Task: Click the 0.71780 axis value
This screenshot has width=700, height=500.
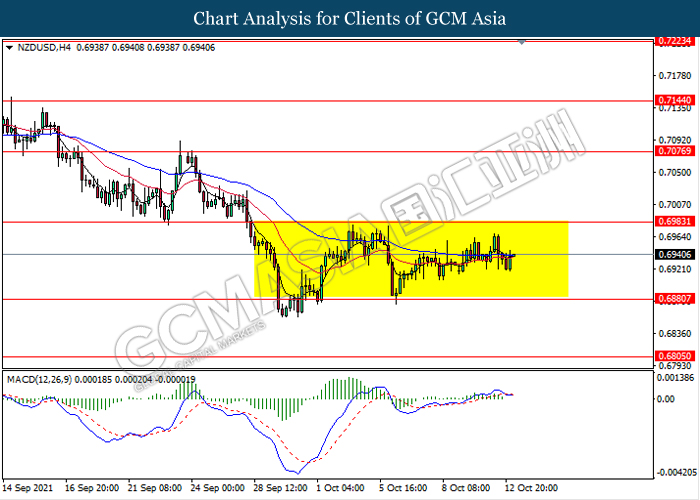Action: 675,76
